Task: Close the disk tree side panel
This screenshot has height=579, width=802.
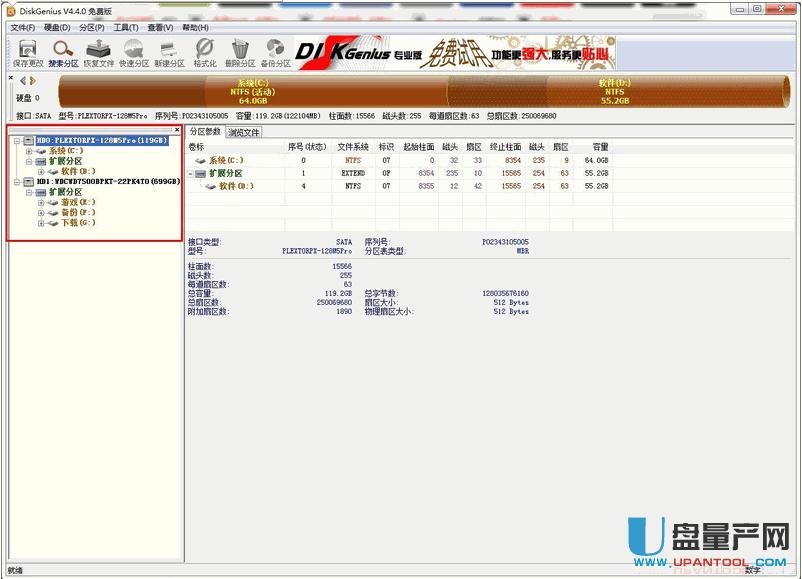Action: (x=177, y=130)
